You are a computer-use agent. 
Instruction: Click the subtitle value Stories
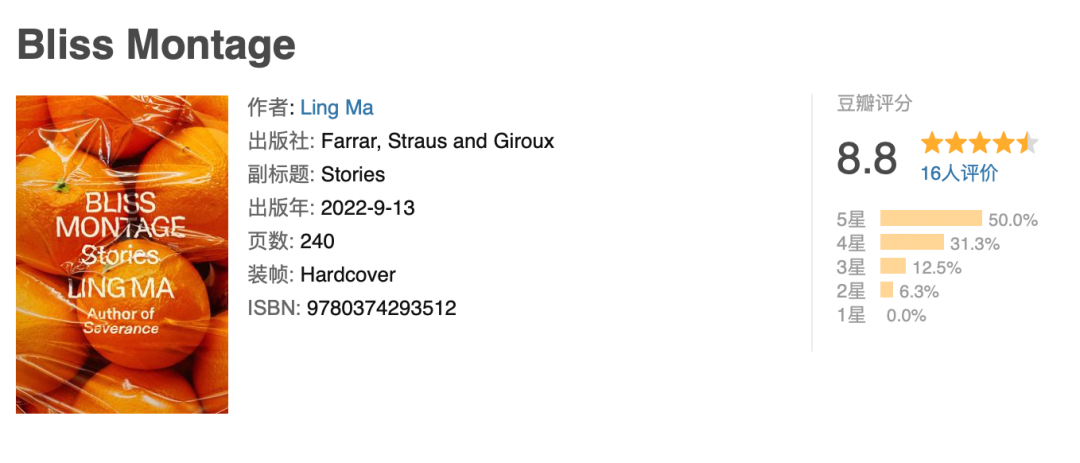pyautogui.click(x=353, y=175)
